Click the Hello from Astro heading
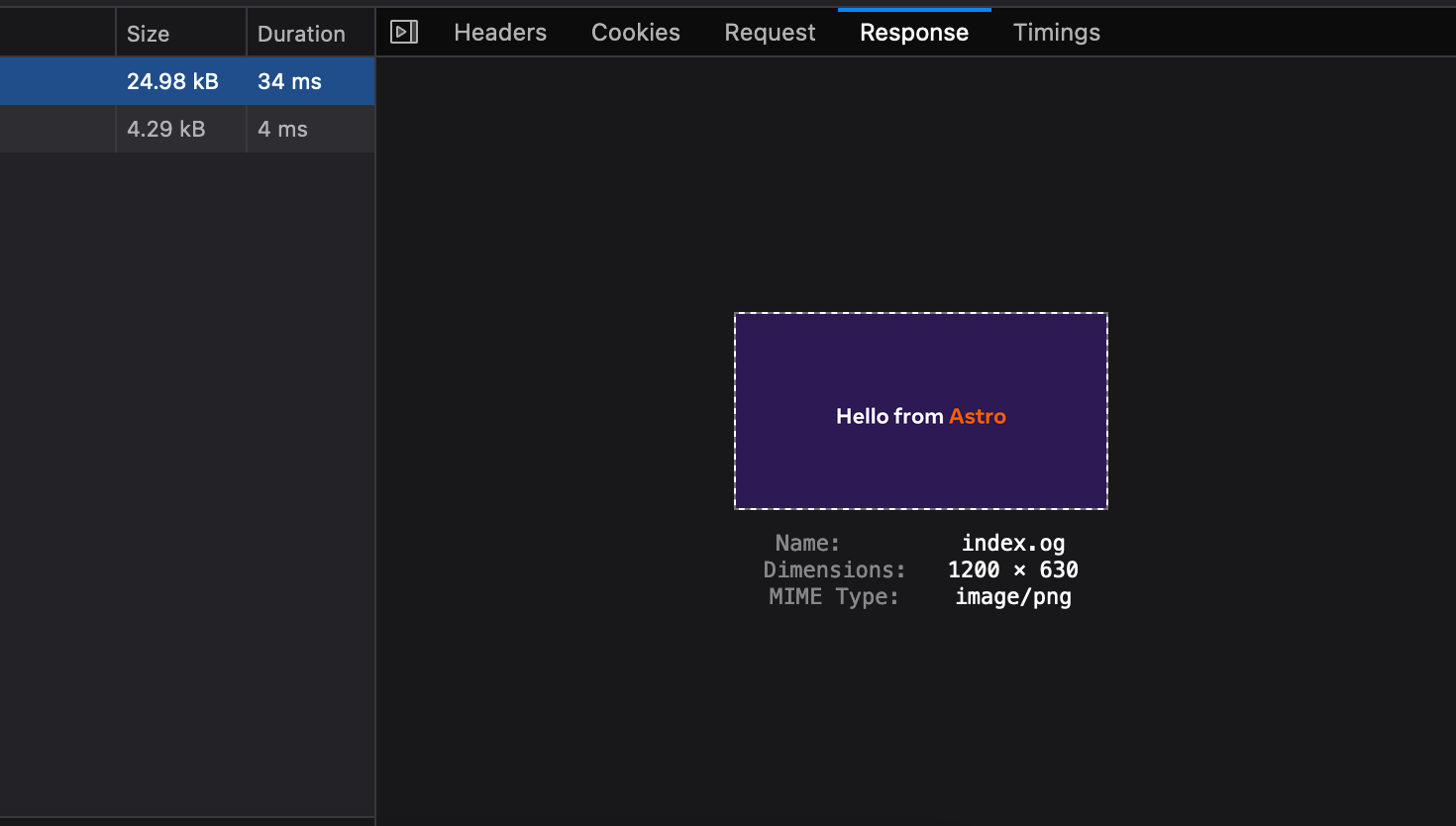Screen dimensions: 1456x826 coord(920,416)
